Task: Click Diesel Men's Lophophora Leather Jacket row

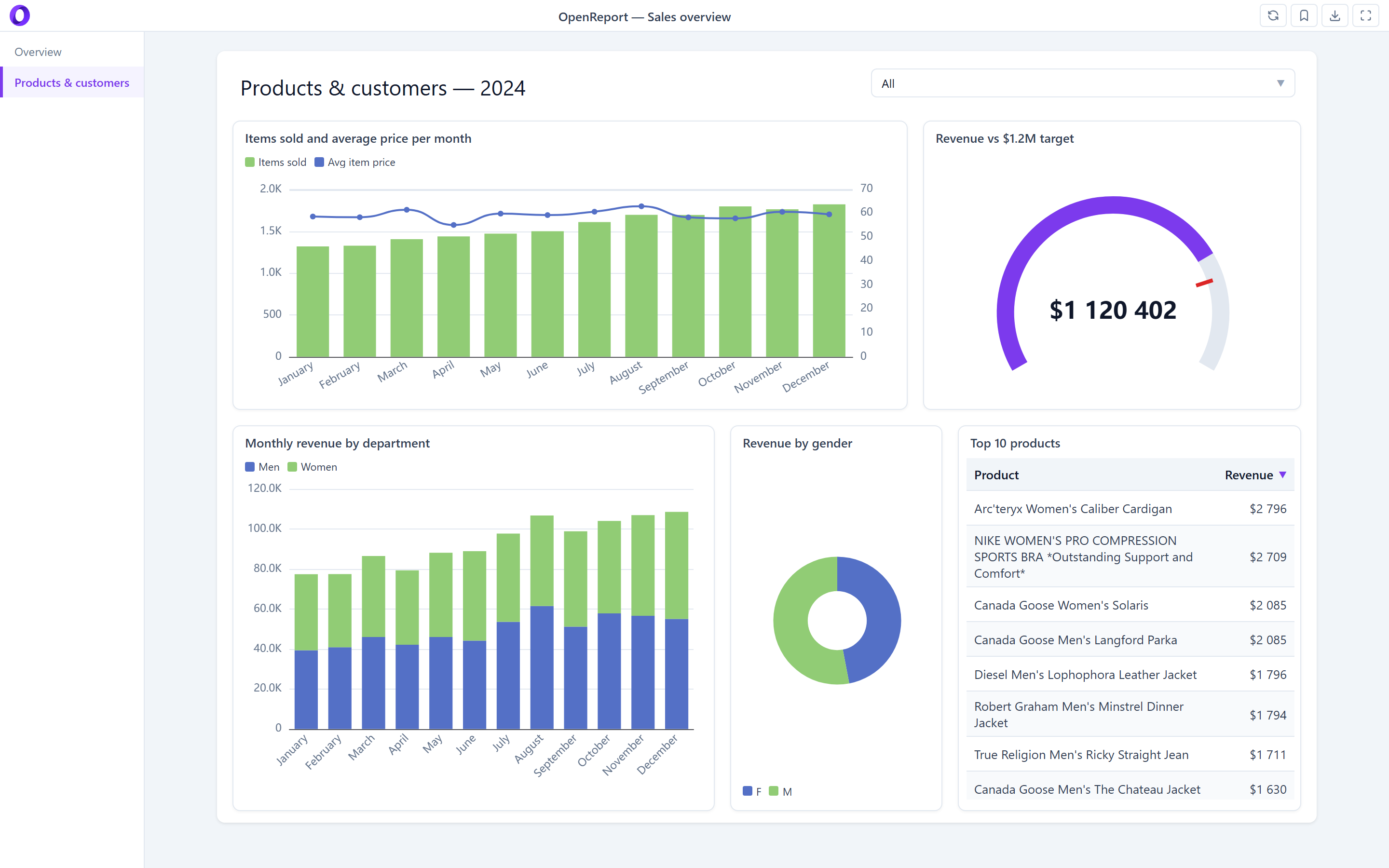Action: point(1130,675)
